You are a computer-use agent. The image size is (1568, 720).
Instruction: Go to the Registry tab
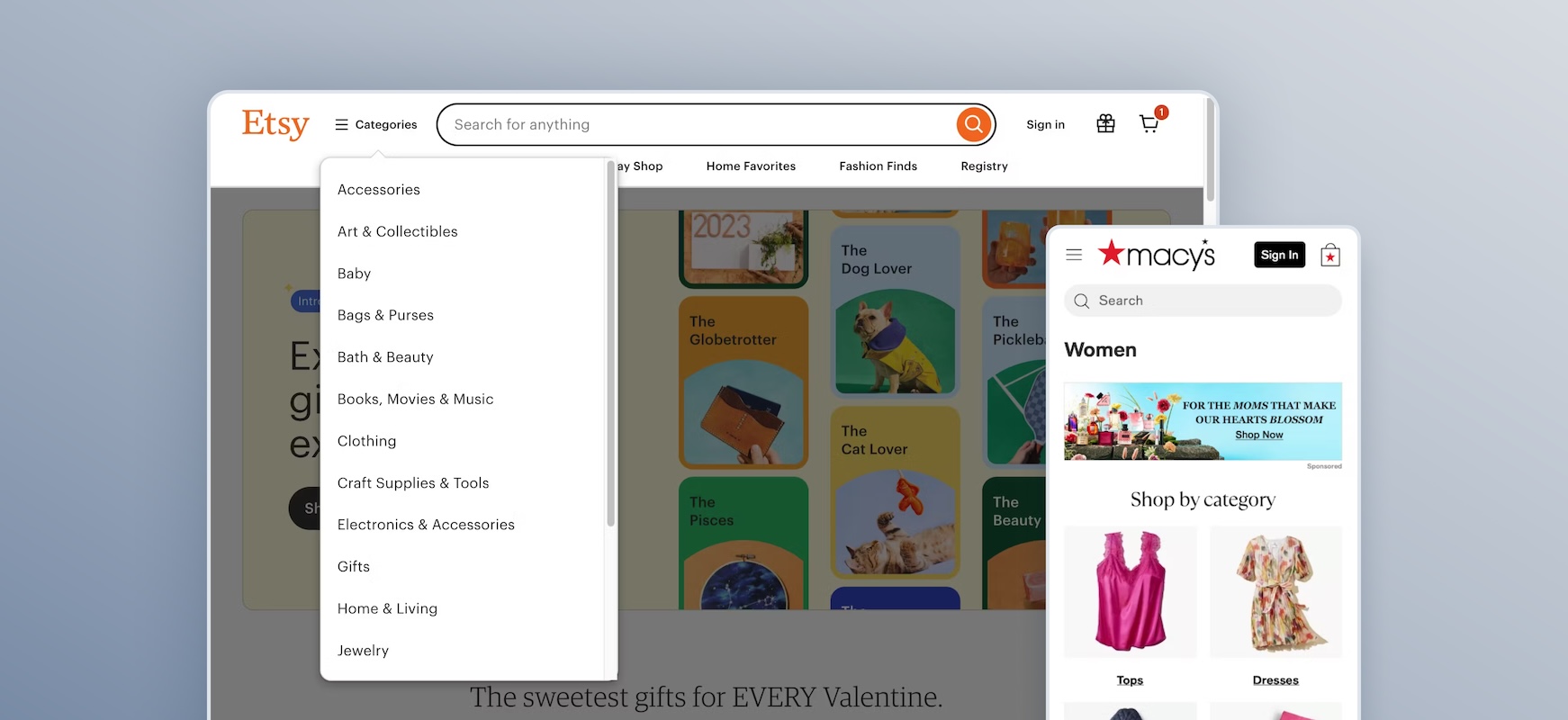[984, 166]
